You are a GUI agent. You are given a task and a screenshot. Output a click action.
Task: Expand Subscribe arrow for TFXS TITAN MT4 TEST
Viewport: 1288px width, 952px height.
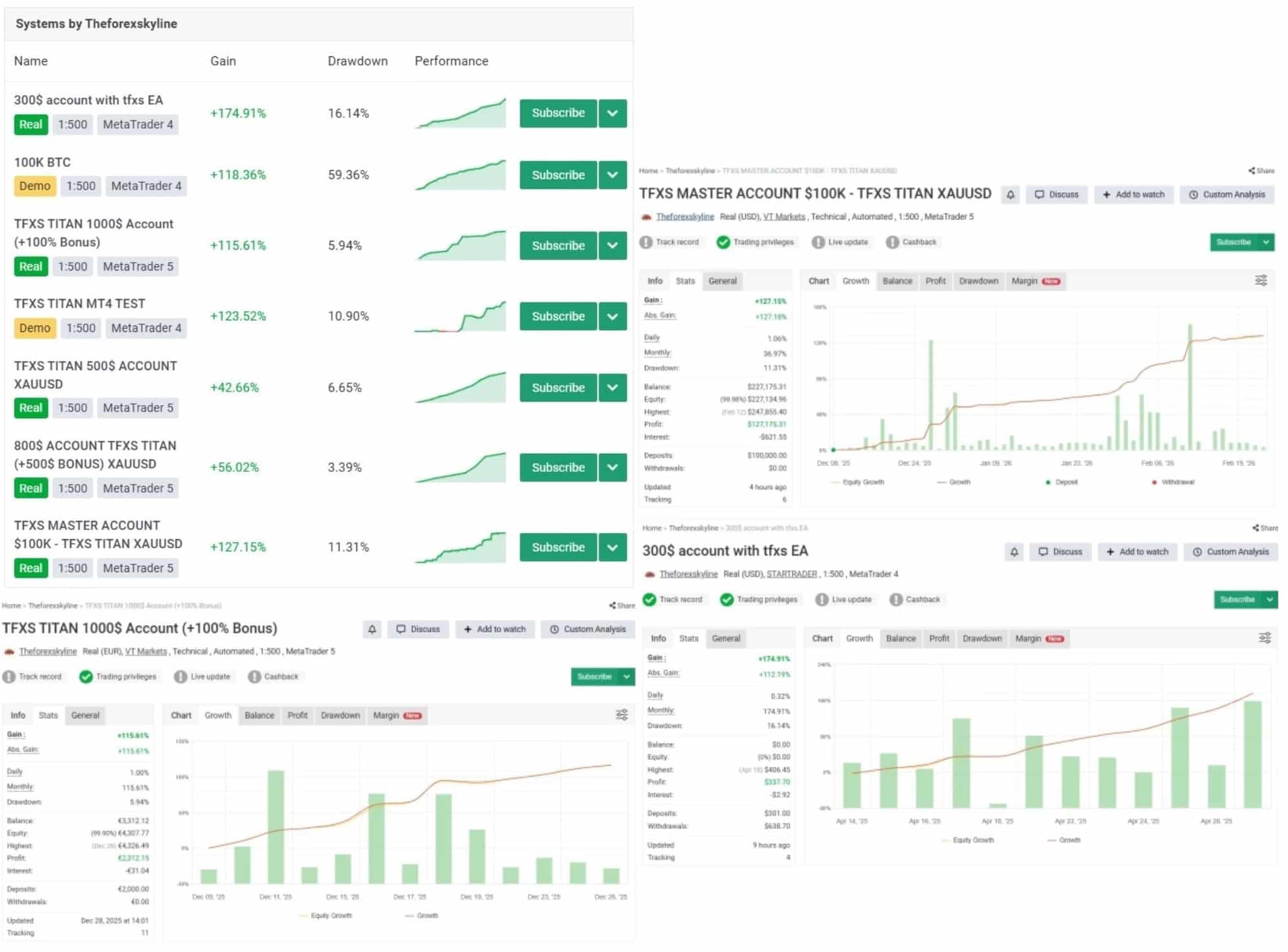coord(612,316)
